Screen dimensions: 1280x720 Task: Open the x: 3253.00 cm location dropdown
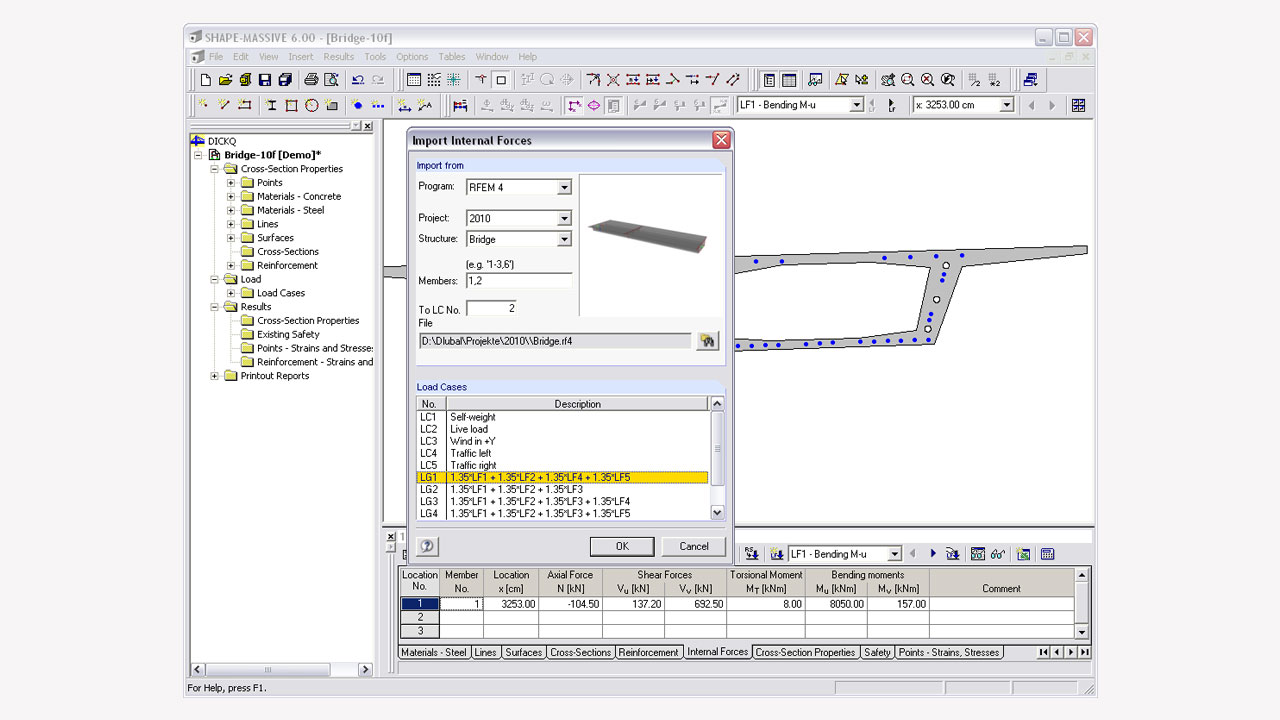coord(1006,105)
